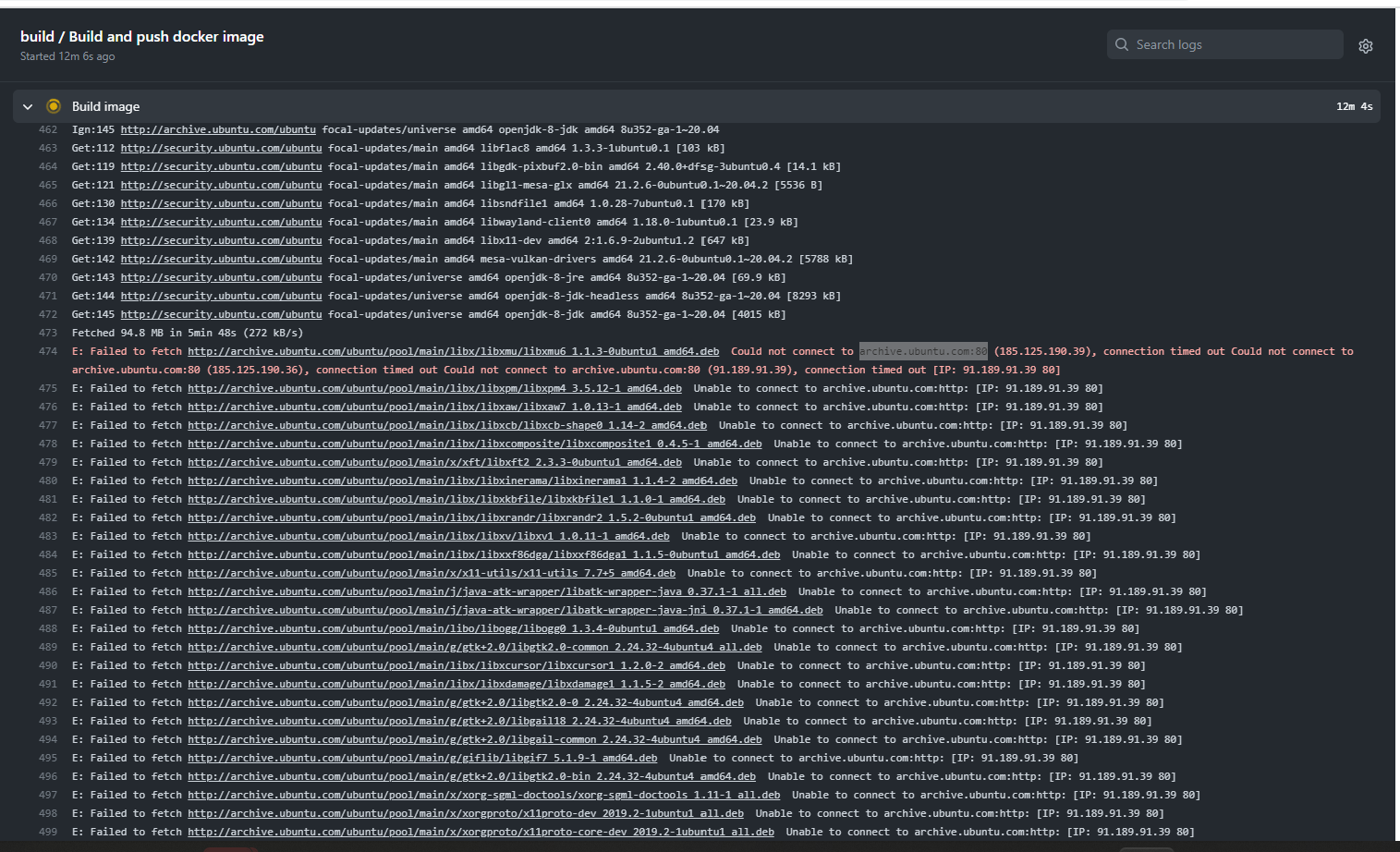Open the libgtk2.0-bin deb package link

tap(471, 776)
